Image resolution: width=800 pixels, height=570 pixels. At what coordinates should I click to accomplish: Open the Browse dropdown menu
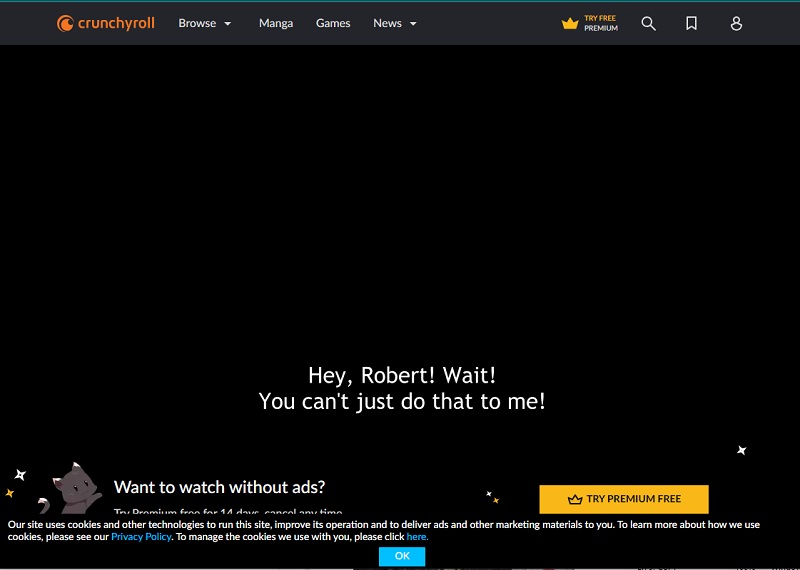tap(205, 23)
